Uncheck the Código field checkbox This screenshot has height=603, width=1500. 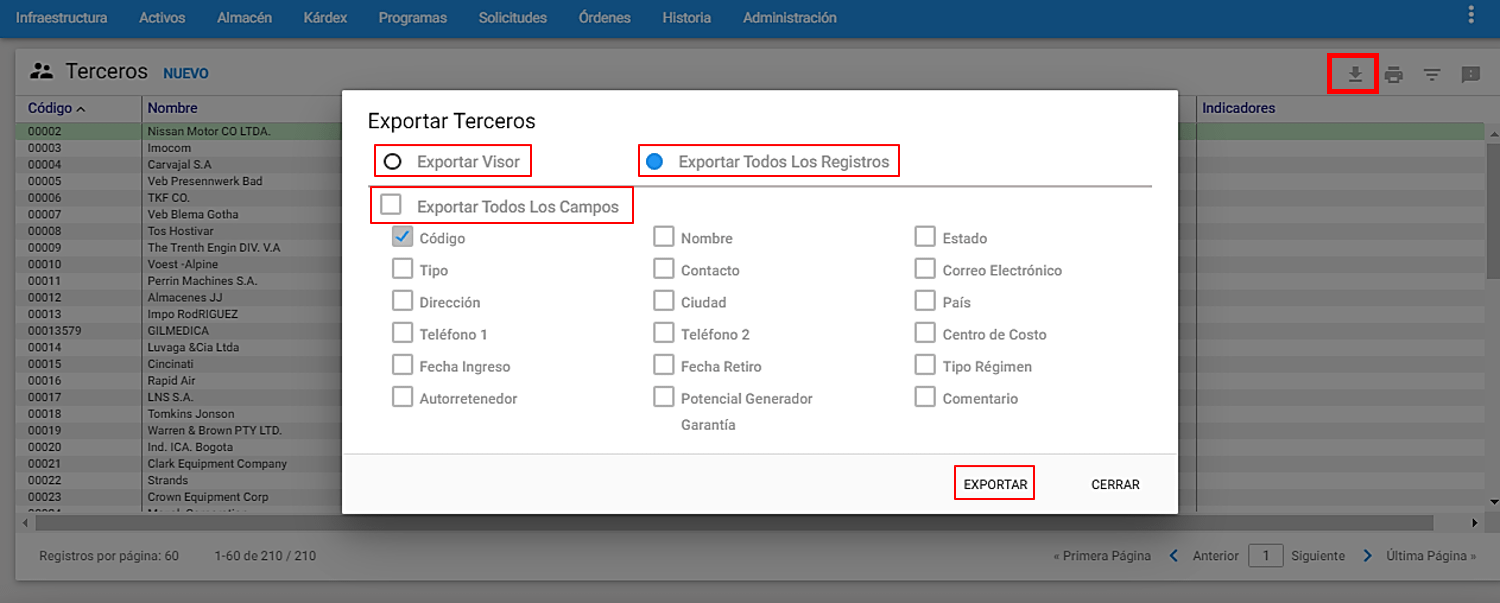402,237
